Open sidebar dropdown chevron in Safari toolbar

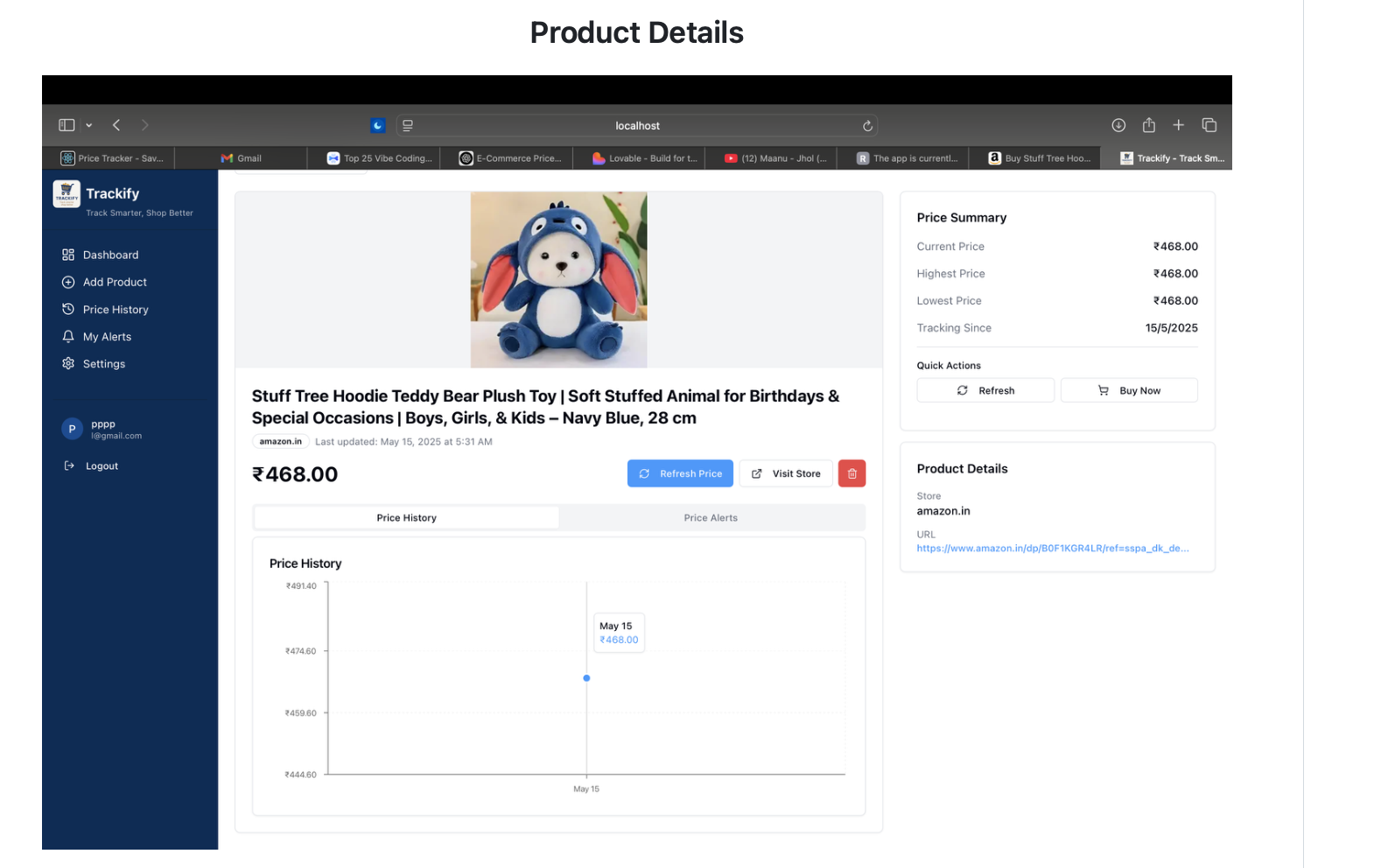(89, 125)
